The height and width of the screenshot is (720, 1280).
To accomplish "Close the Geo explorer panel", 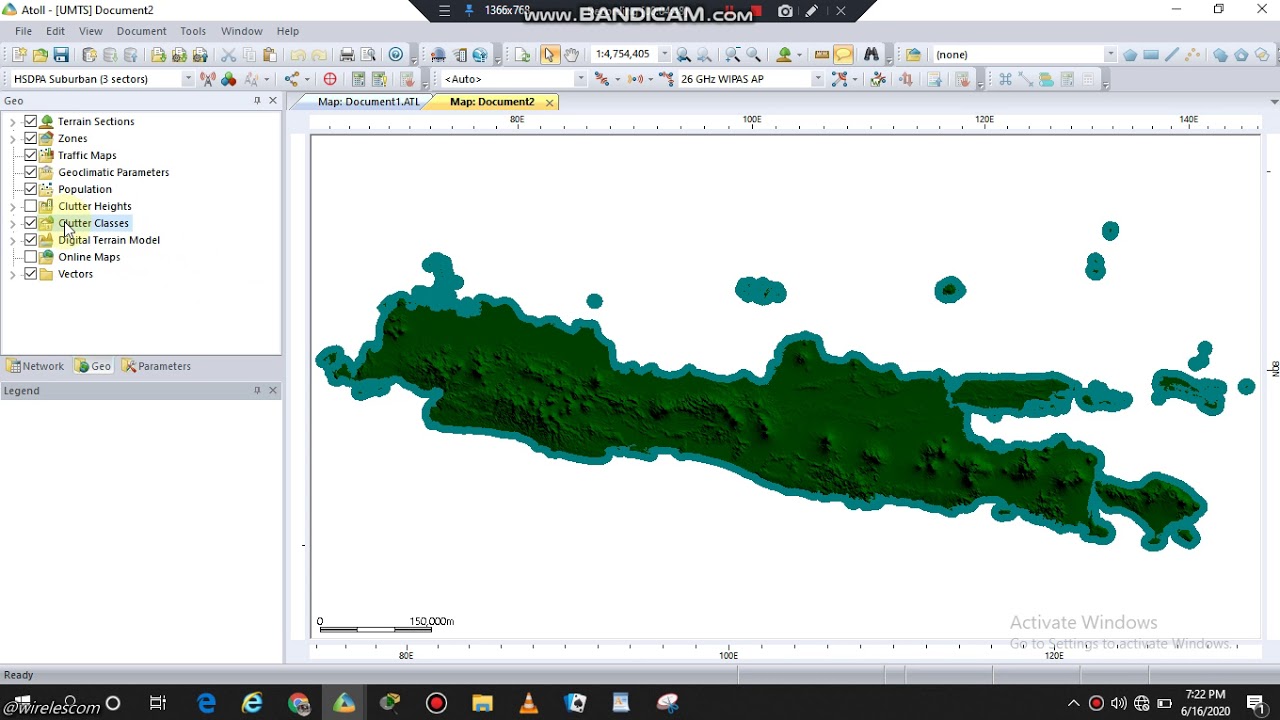I will [273, 101].
